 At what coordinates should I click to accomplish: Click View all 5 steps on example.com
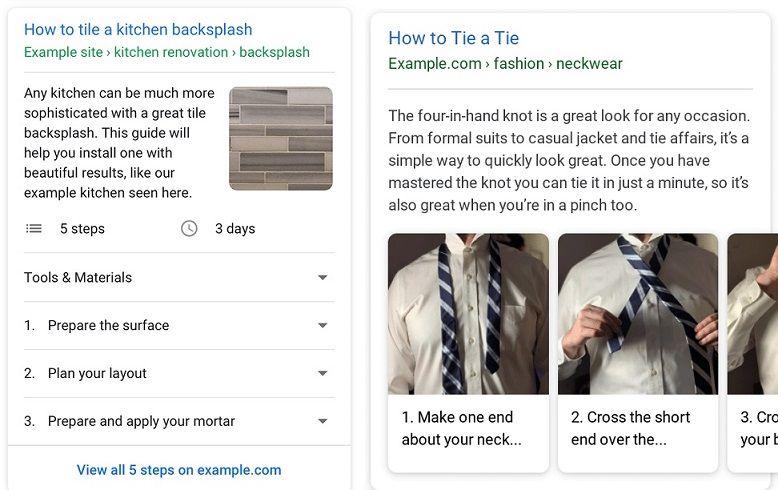[x=179, y=470]
